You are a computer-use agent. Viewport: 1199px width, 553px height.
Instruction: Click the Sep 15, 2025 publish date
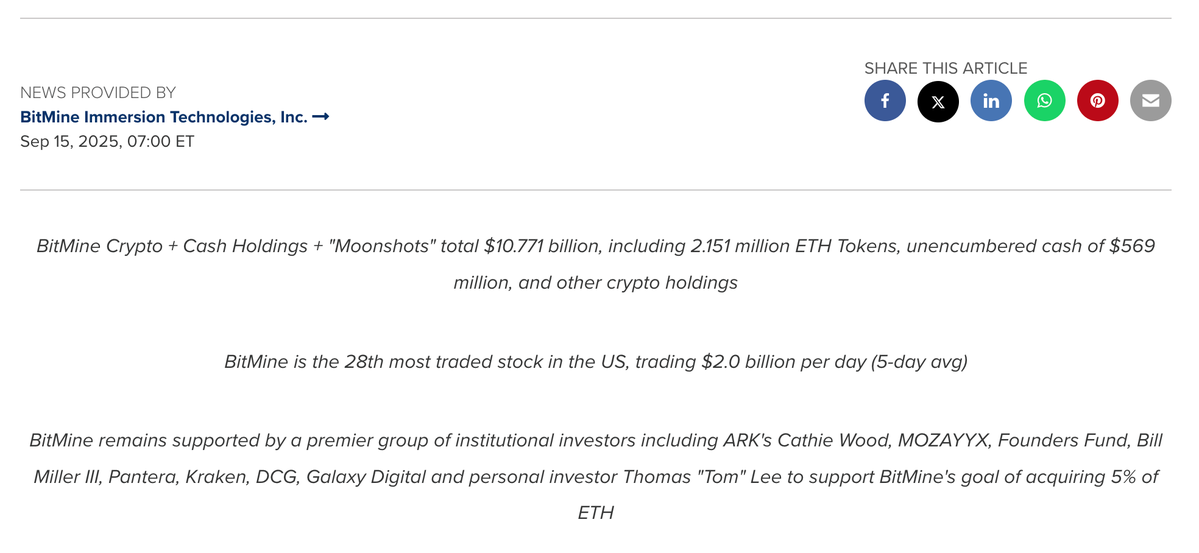tap(107, 141)
